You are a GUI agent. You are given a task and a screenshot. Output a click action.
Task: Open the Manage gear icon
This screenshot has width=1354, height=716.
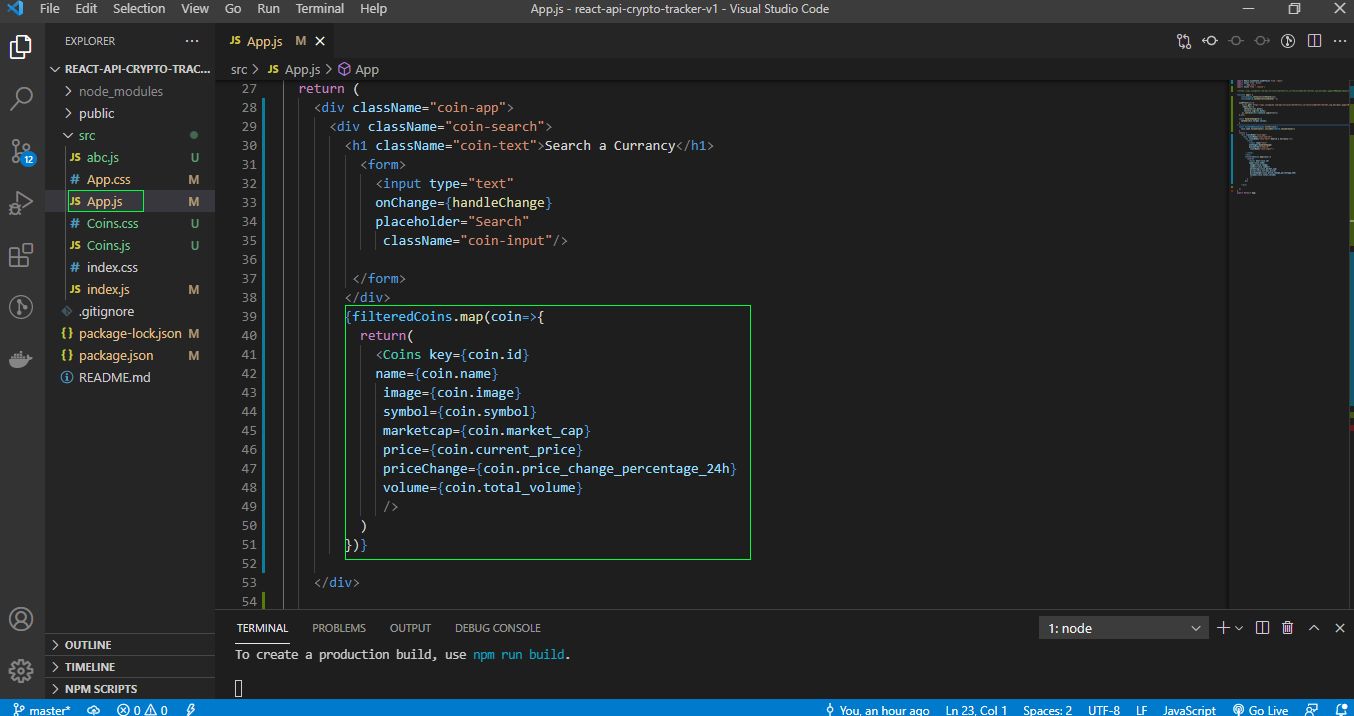point(20,670)
